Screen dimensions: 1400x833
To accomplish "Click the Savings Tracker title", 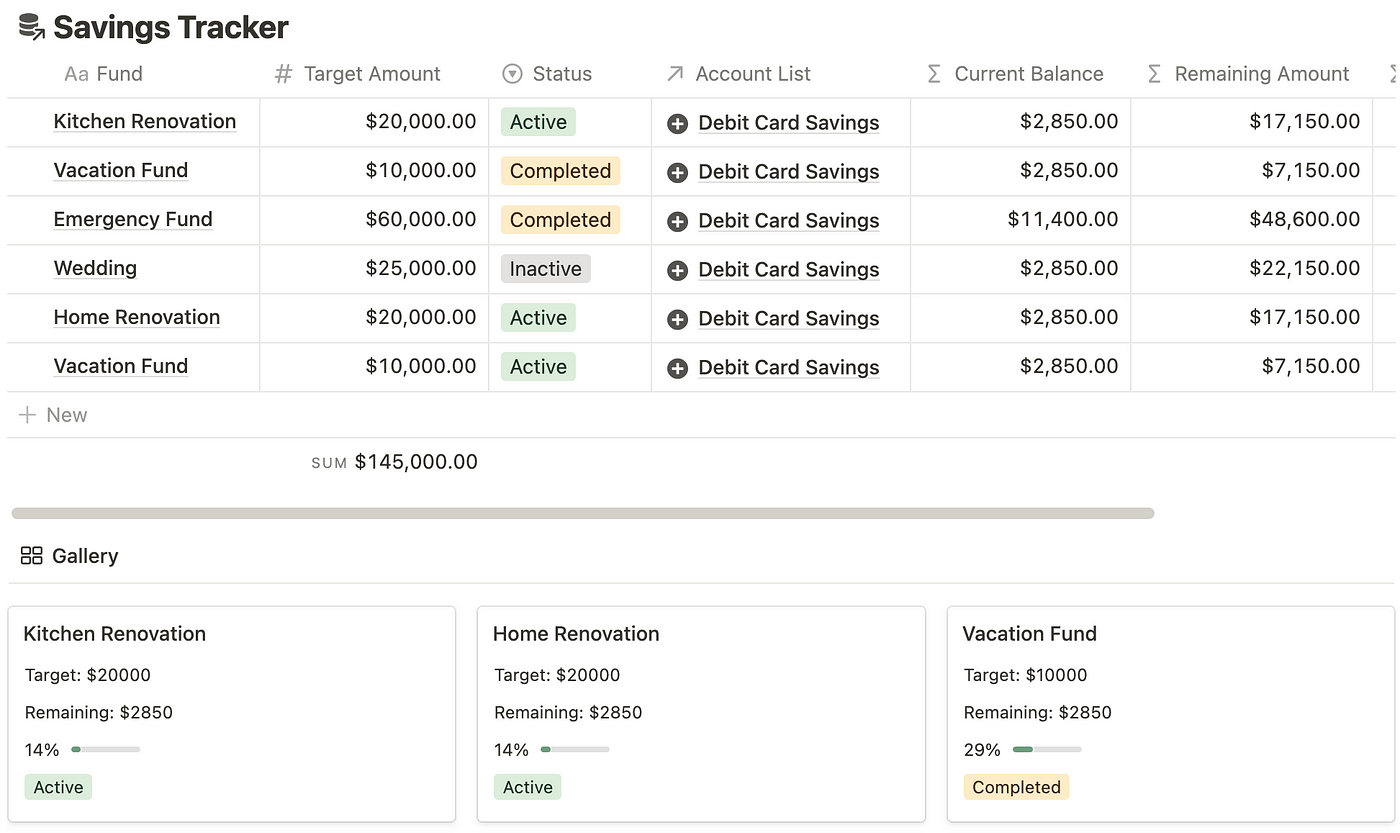I will point(171,27).
